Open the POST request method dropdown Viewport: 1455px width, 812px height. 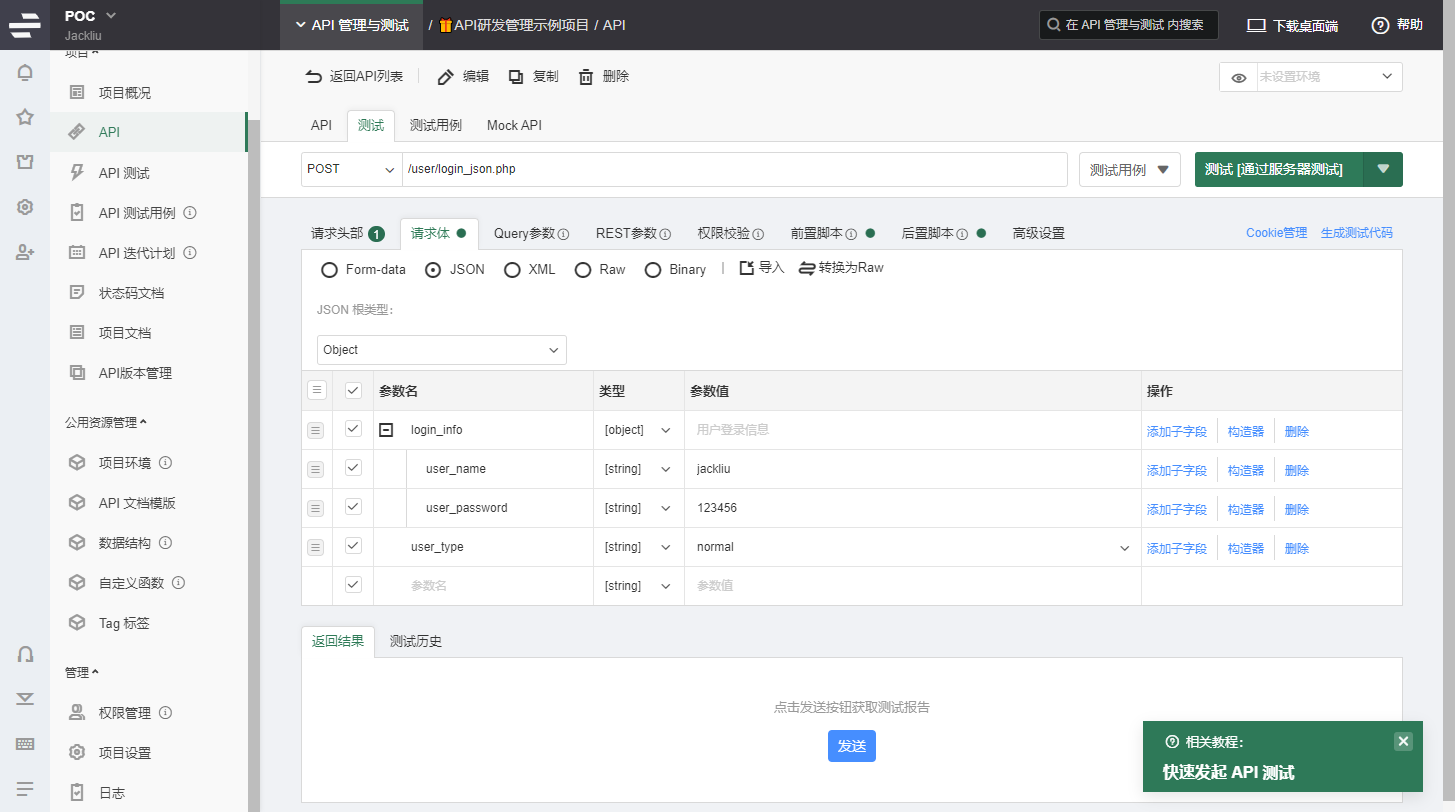351,170
